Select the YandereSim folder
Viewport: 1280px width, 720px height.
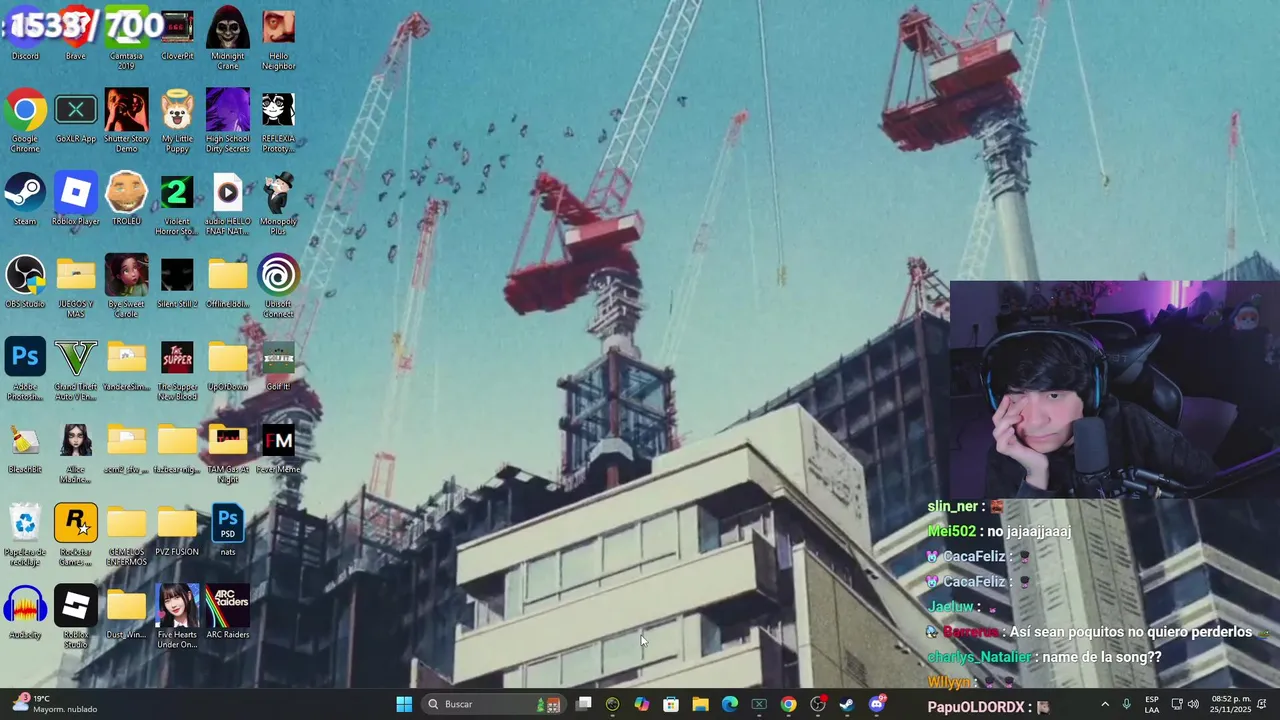click(x=126, y=365)
